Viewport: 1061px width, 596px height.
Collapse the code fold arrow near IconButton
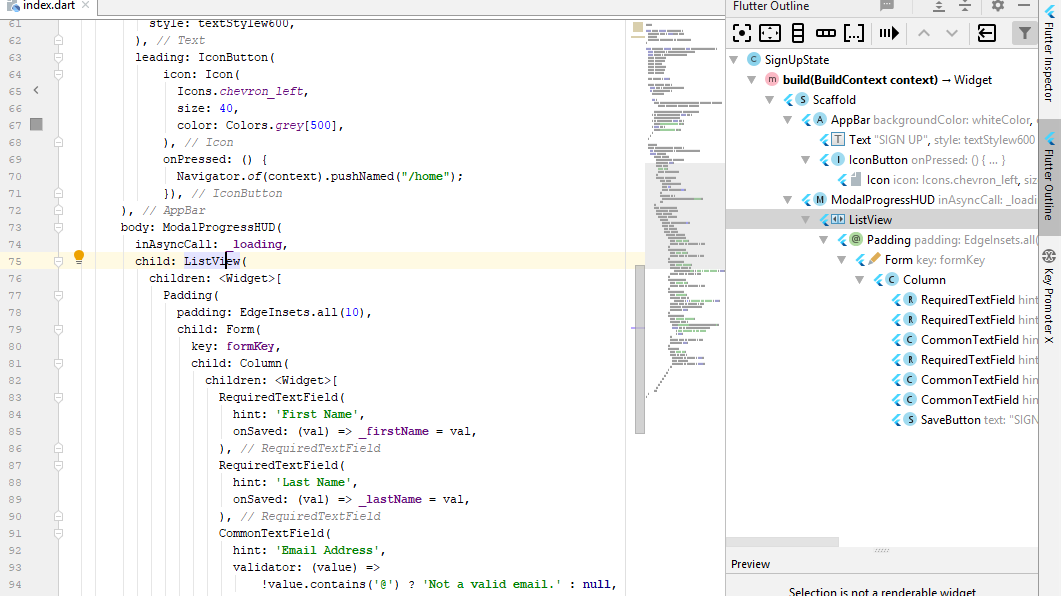click(59, 57)
